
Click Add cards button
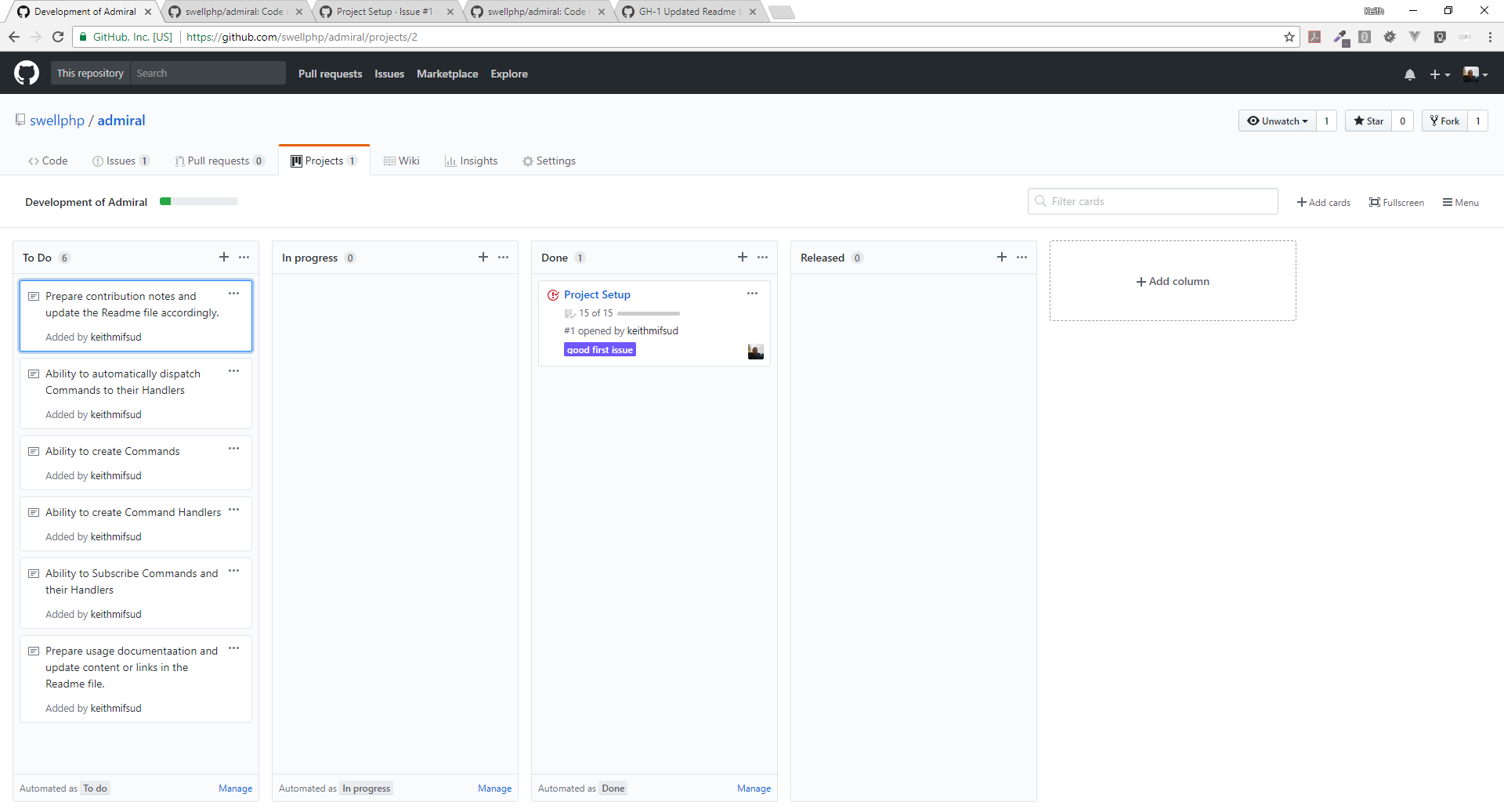point(1324,202)
